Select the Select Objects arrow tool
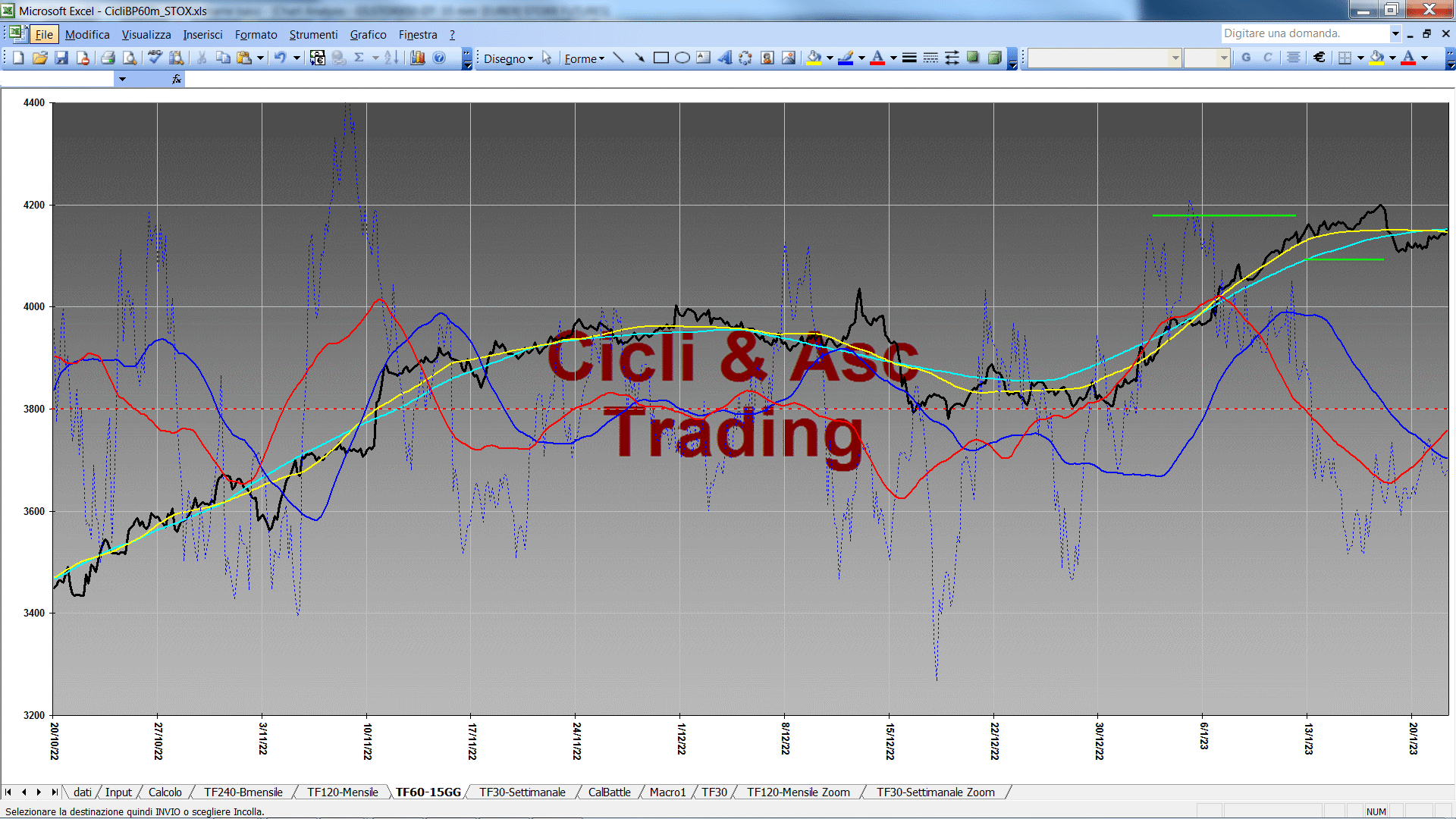Viewport: 1456px width, 819px height. 547,58
